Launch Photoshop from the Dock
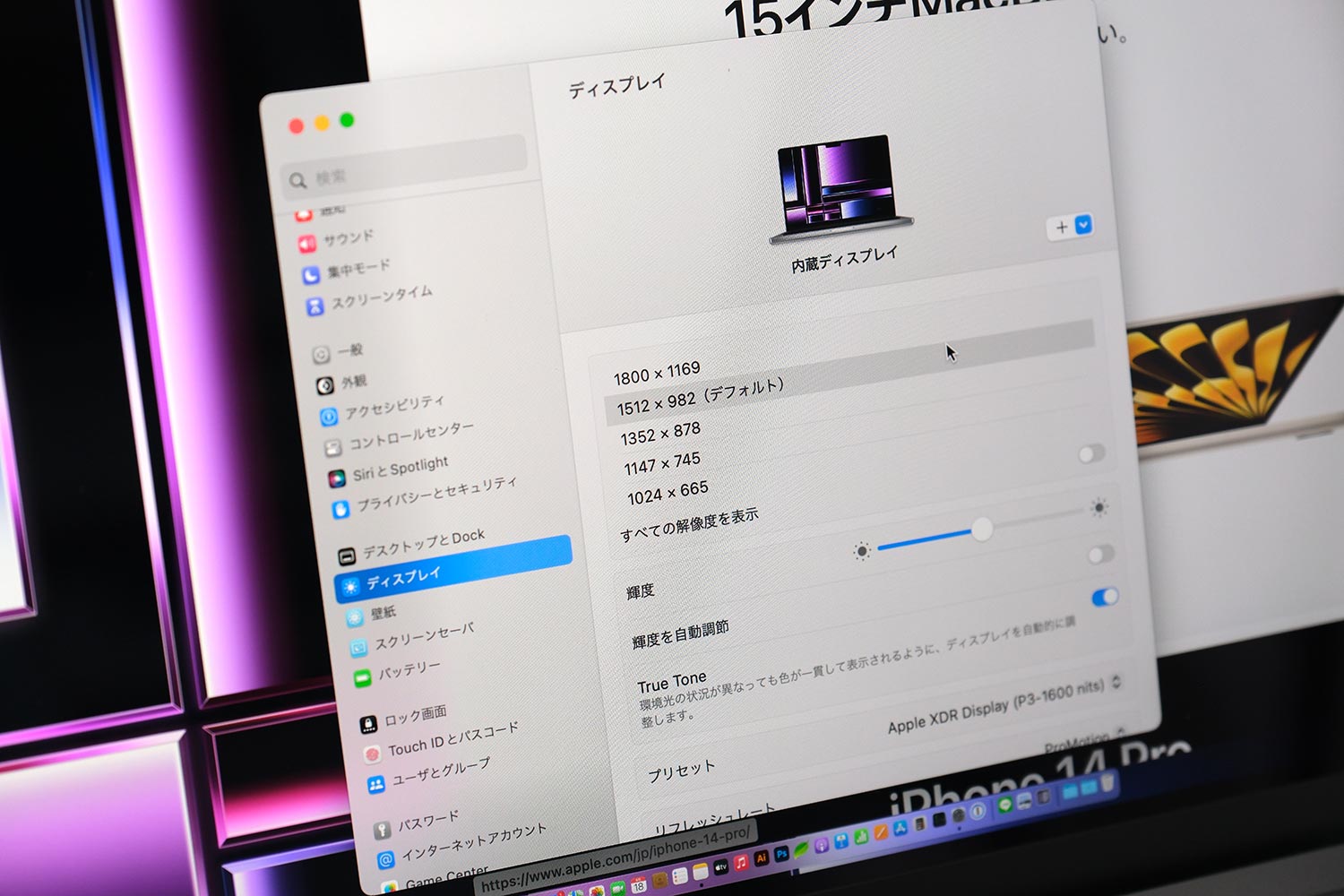Image resolution: width=1344 pixels, height=896 pixels. click(x=781, y=854)
